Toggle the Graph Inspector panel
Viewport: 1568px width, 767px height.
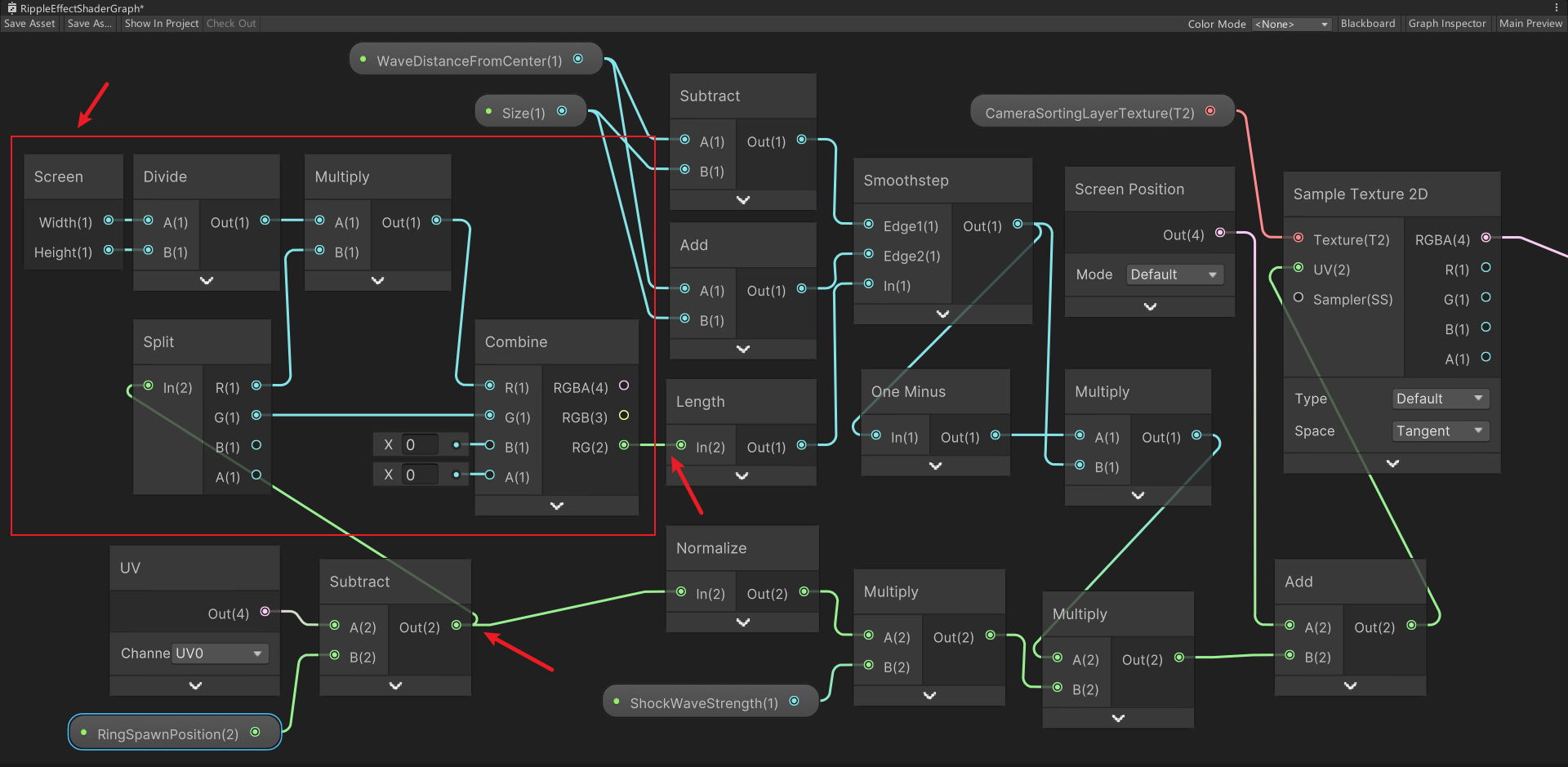click(x=1447, y=24)
